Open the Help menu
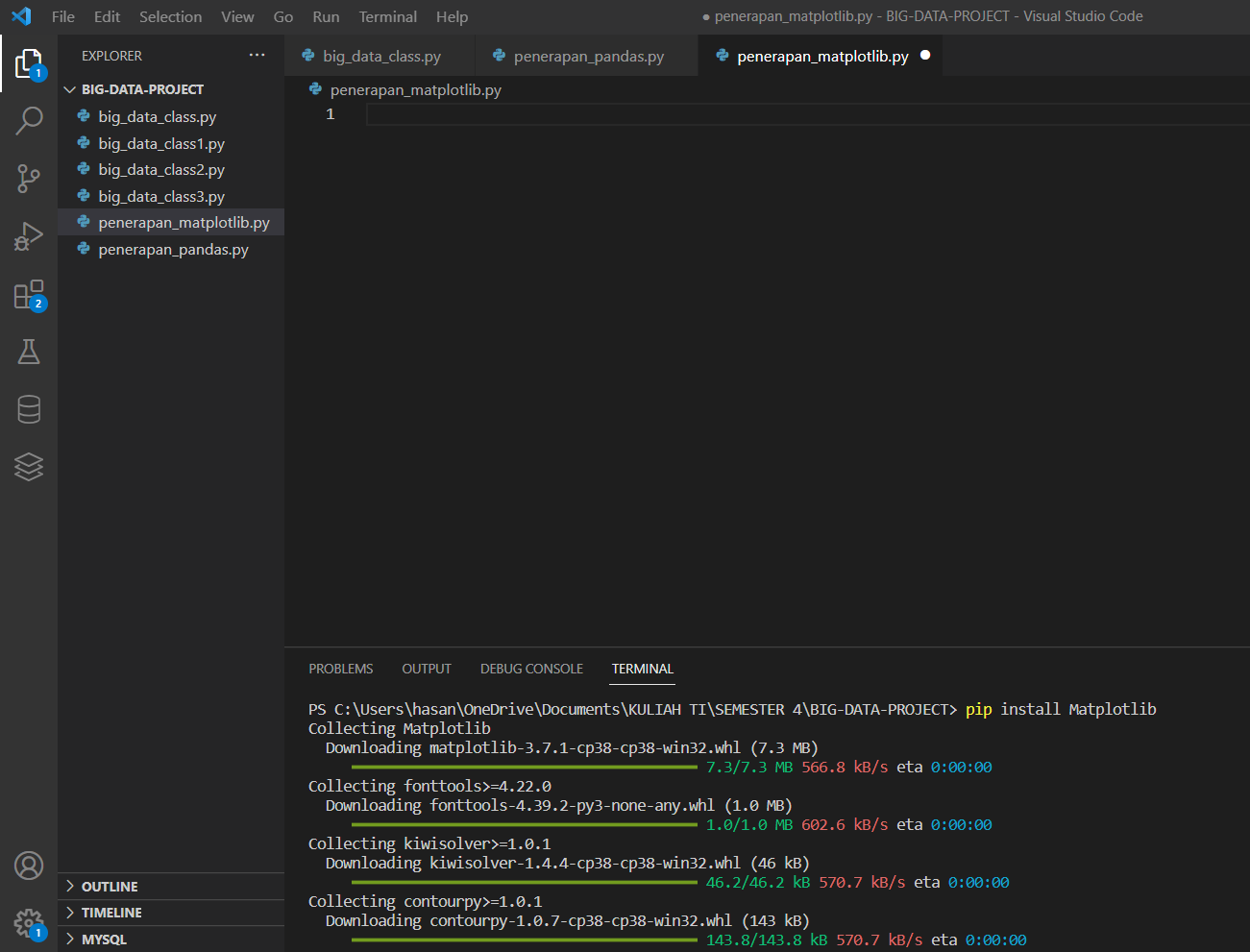1250x952 pixels. click(x=452, y=16)
